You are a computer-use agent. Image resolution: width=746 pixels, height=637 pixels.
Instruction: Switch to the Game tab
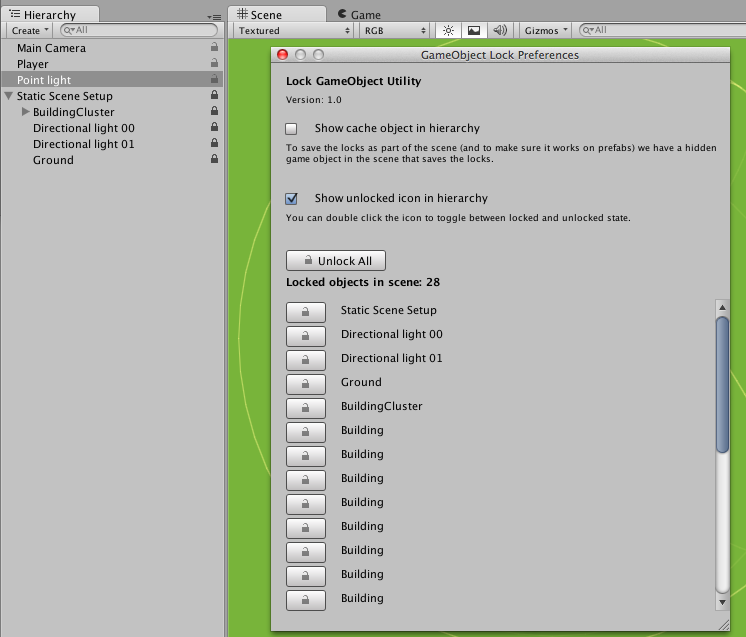coord(359,15)
